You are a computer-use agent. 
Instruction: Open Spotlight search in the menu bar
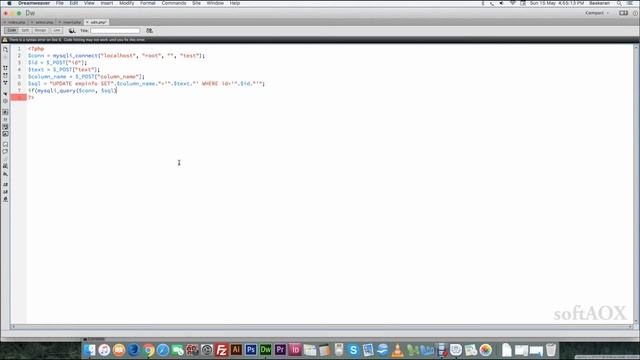point(619,3)
